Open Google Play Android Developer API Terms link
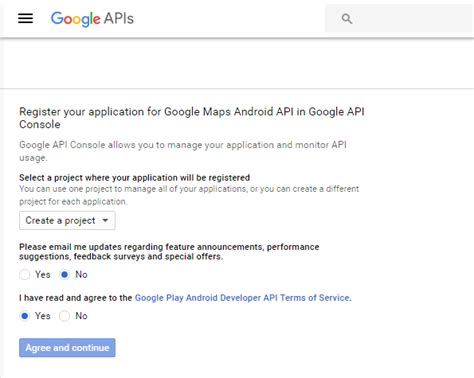Viewport: 474px width, 378px height. tap(242, 298)
